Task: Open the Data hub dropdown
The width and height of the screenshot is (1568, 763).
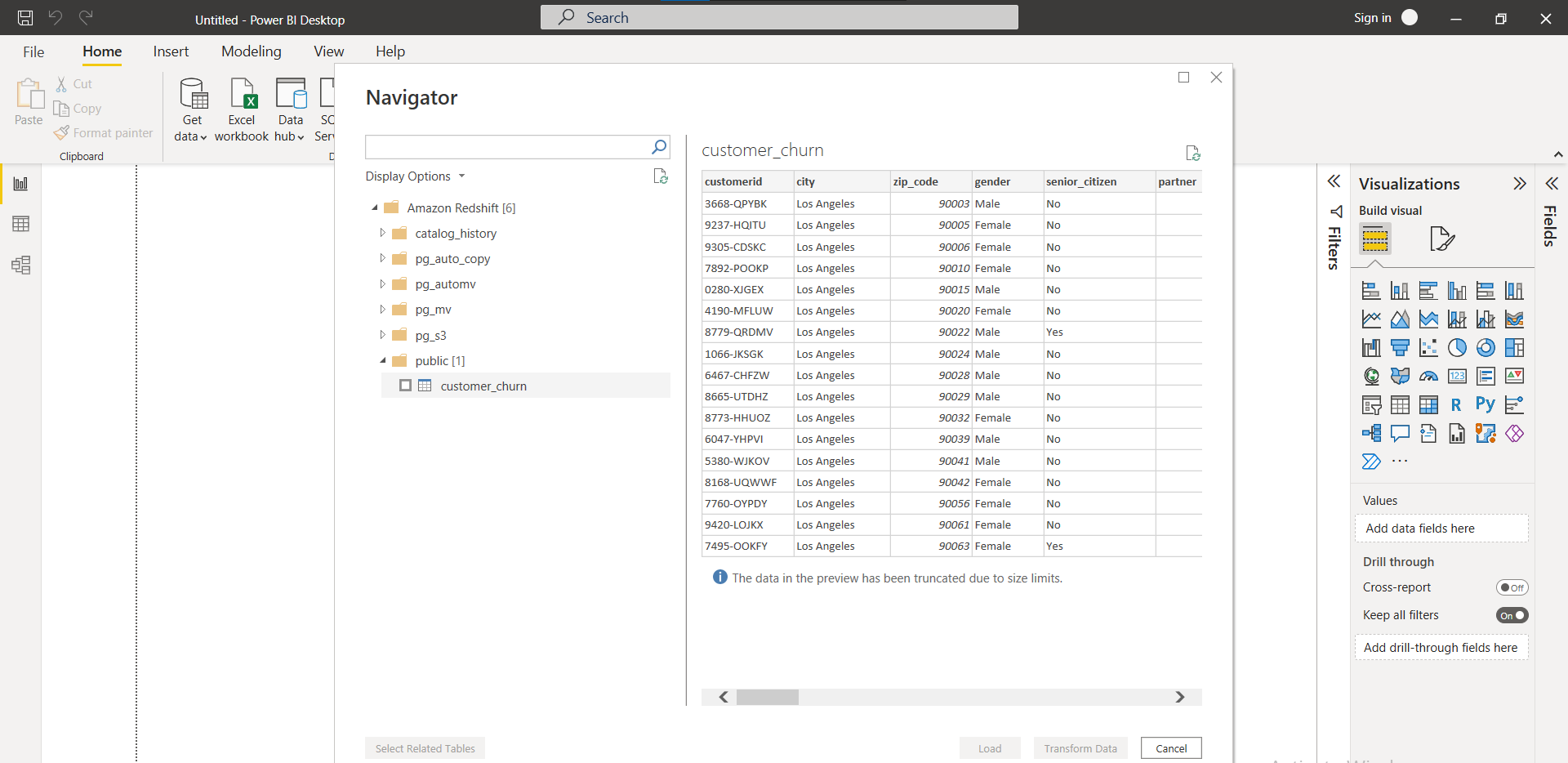Action: tap(290, 129)
